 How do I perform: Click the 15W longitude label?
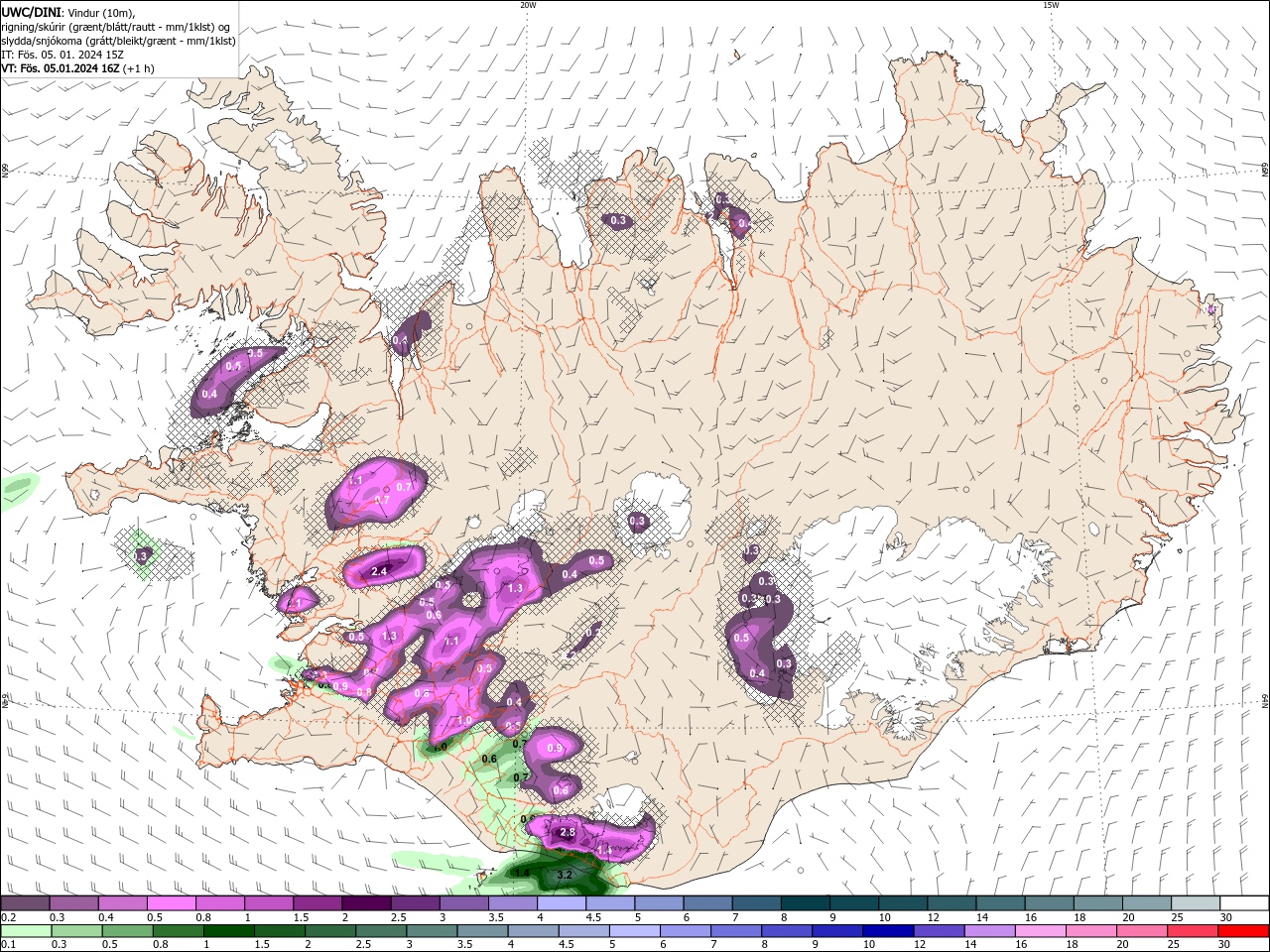coord(1051,5)
